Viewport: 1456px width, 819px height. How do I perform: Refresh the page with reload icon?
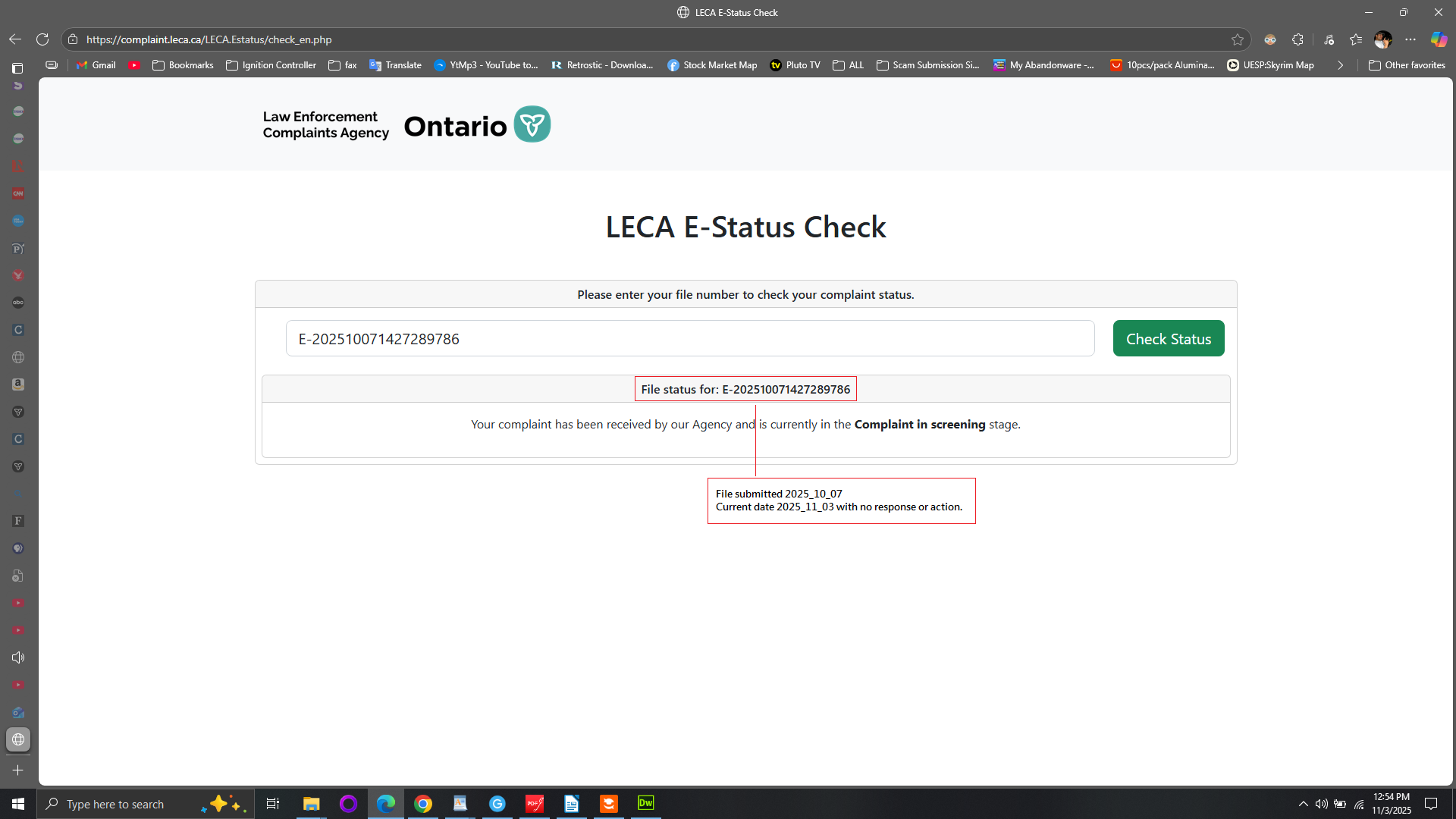tap(42, 39)
